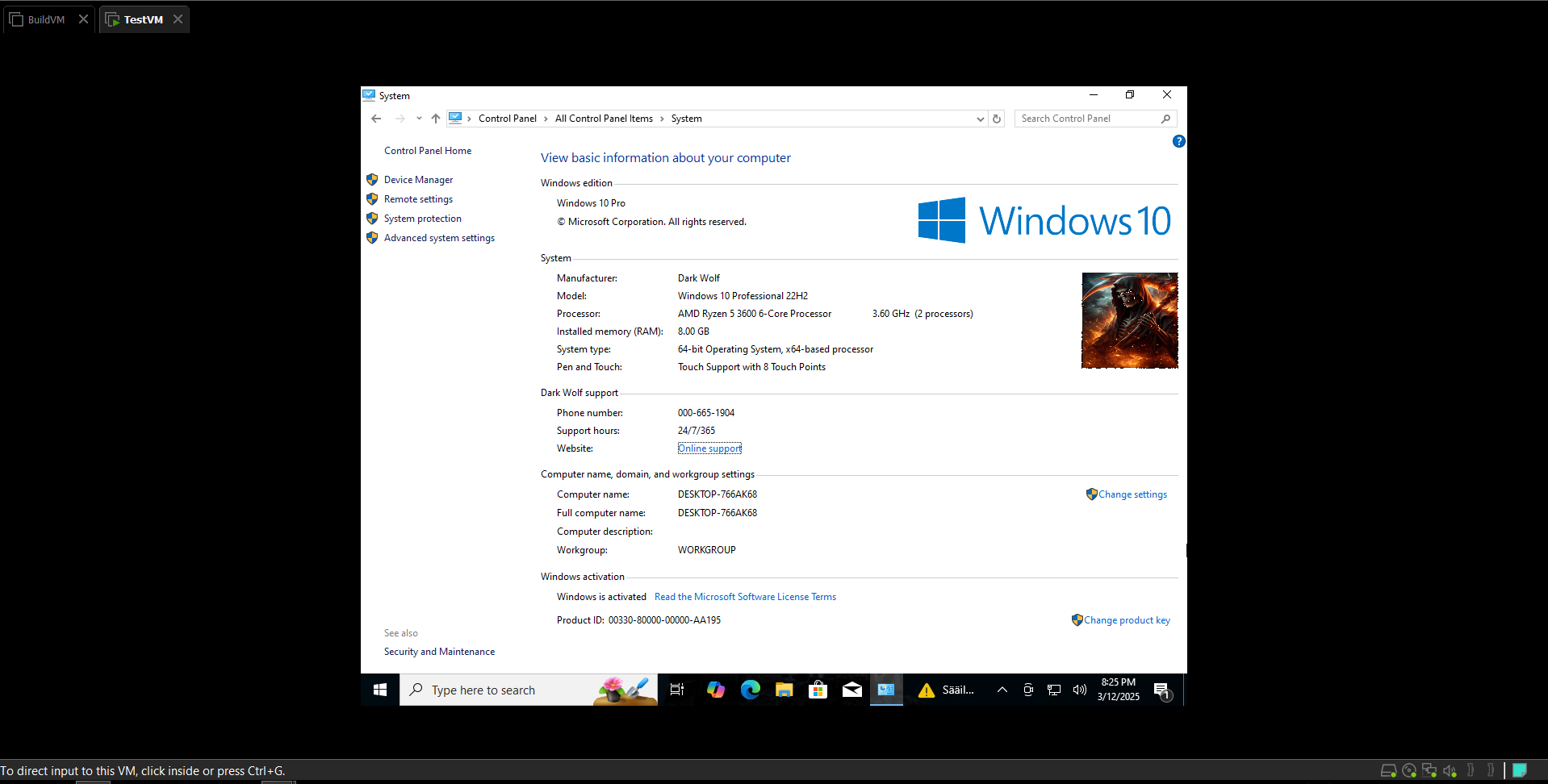Open the address bar history dropdown

click(x=980, y=119)
